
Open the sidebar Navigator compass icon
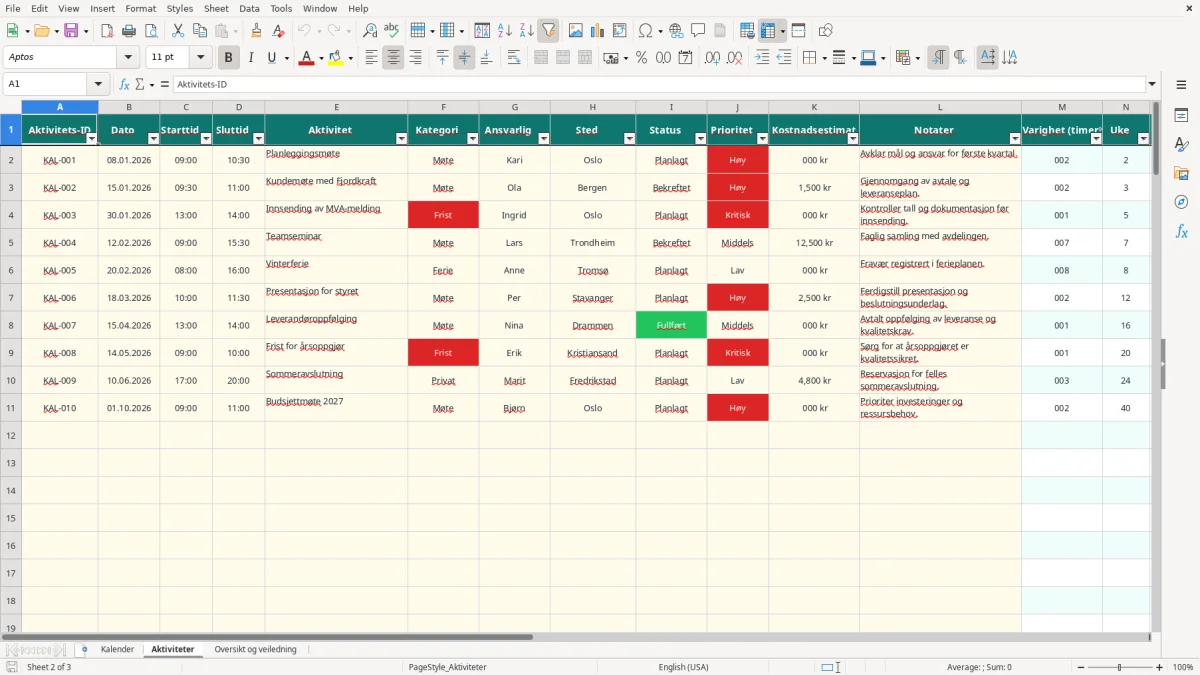pos(1181,202)
